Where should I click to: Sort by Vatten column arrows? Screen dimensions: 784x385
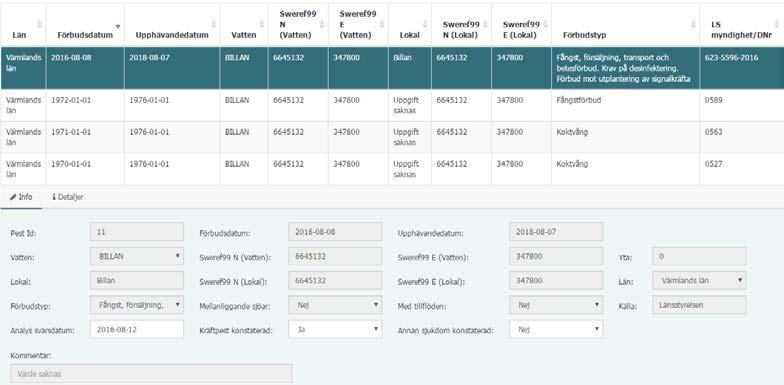point(261,24)
